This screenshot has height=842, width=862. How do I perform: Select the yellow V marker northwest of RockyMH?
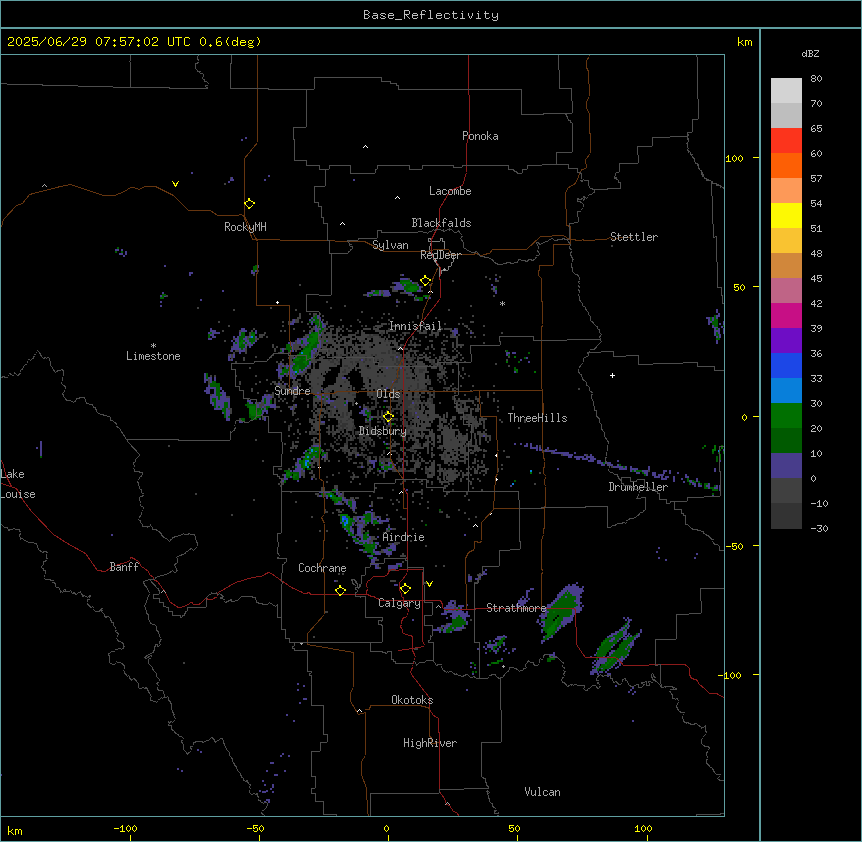pyautogui.click(x=175, y=184)
